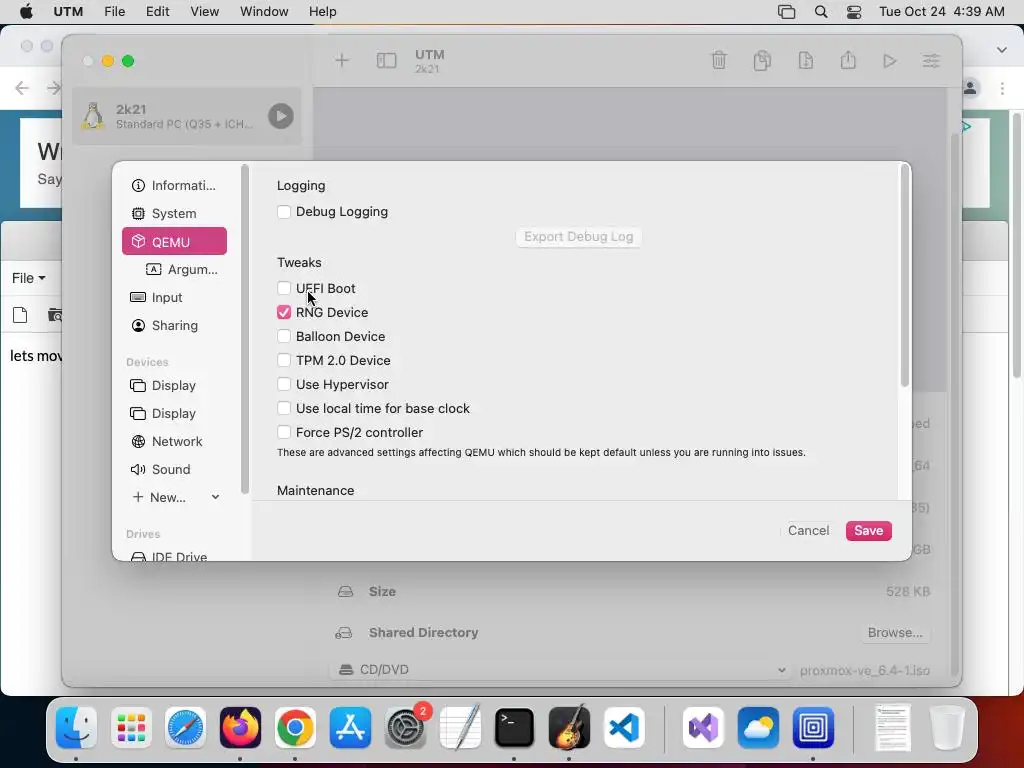
Task: Select the QEMU settings section
Action: point(174,242)
